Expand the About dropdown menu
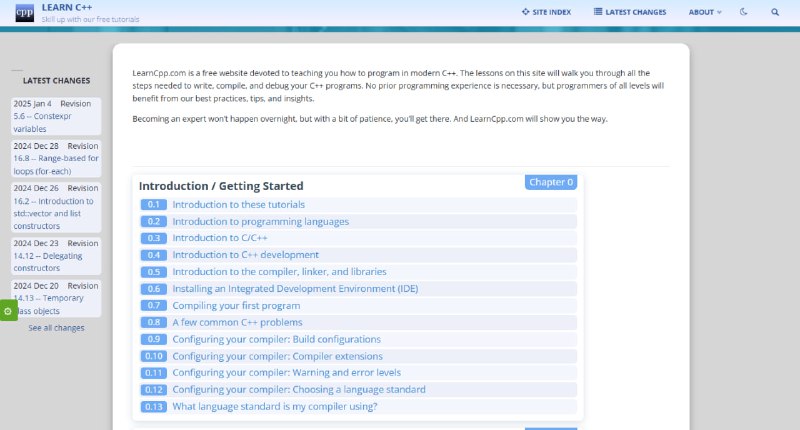Image resolution: width=800 pixels, height=430 pixels. (x=705, y=12)
